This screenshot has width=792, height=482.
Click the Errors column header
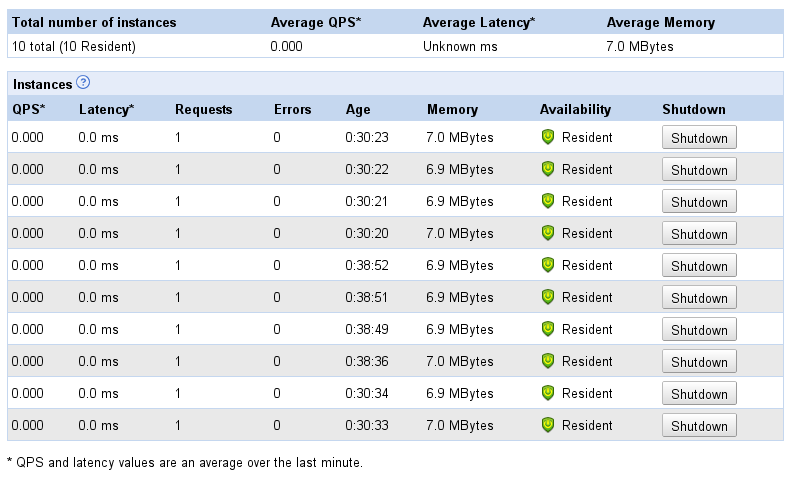pyautogui.click(x=292, y=110)
